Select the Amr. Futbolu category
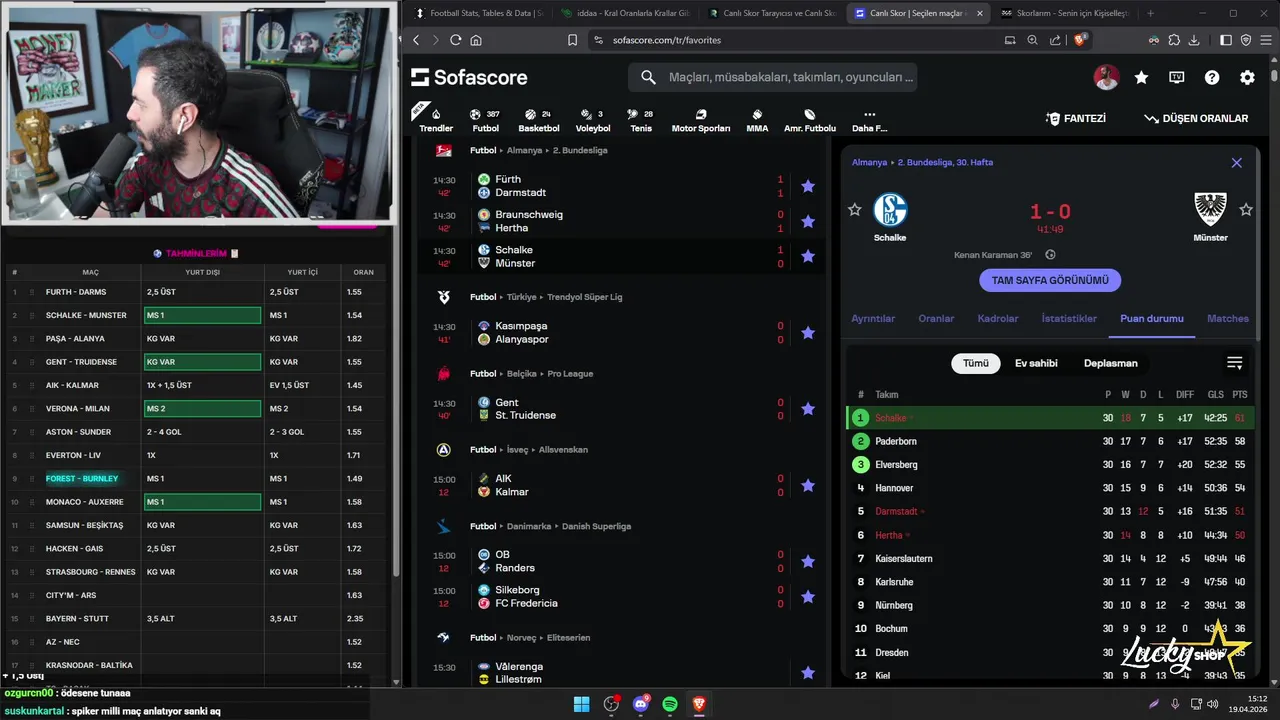This screenshot has width=1280, height=720. pos(809,120)
